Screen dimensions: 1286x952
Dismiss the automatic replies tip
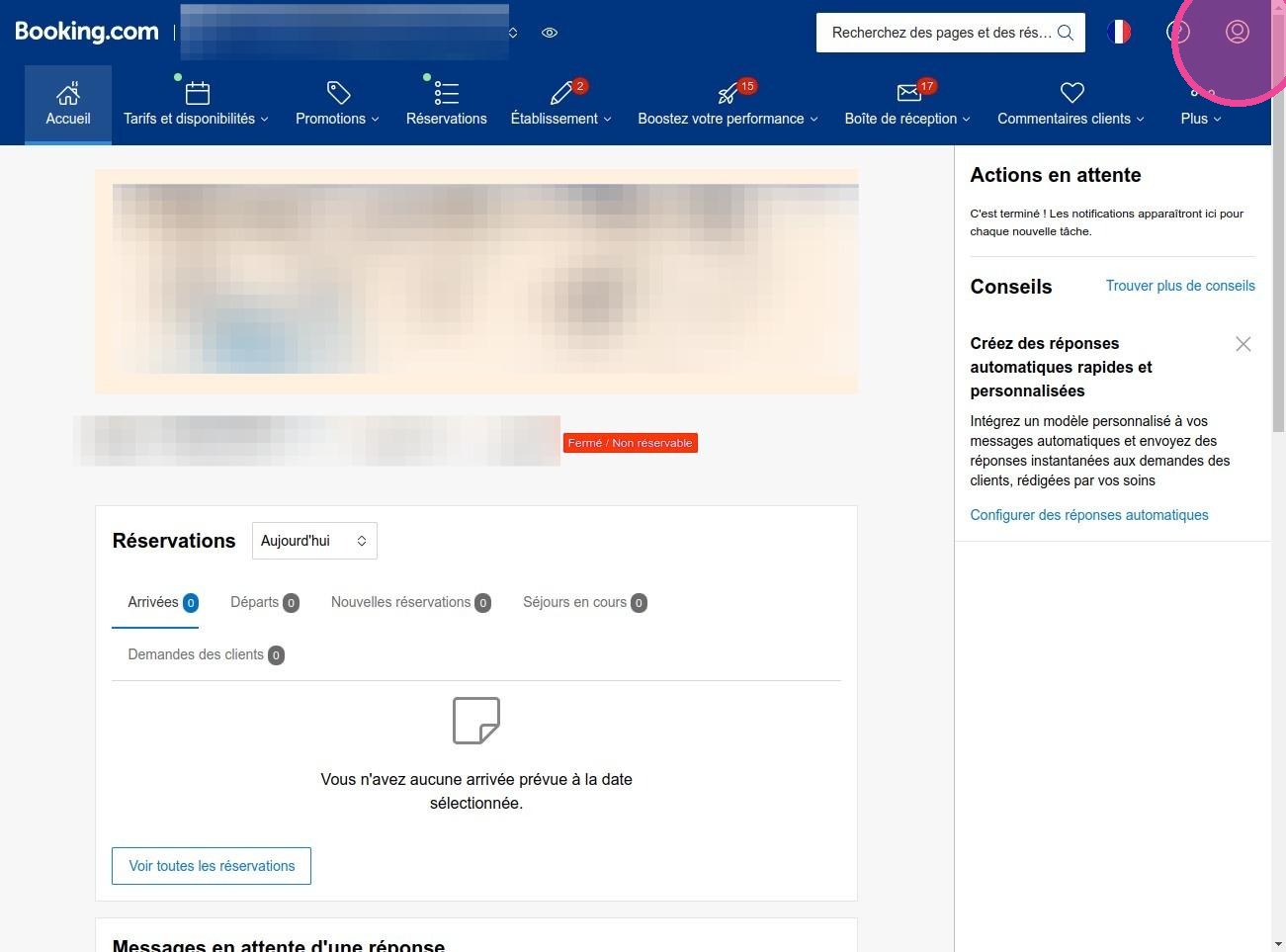click(x=1243, y=344)
